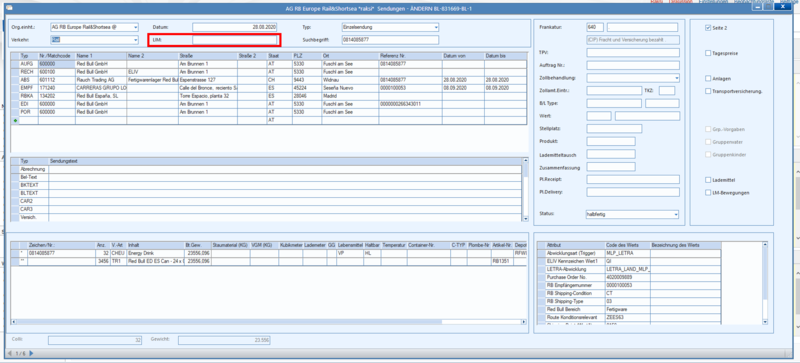Click the Referenz Nr. column header
Screen dimensions: 800x363
coord(410,56)
